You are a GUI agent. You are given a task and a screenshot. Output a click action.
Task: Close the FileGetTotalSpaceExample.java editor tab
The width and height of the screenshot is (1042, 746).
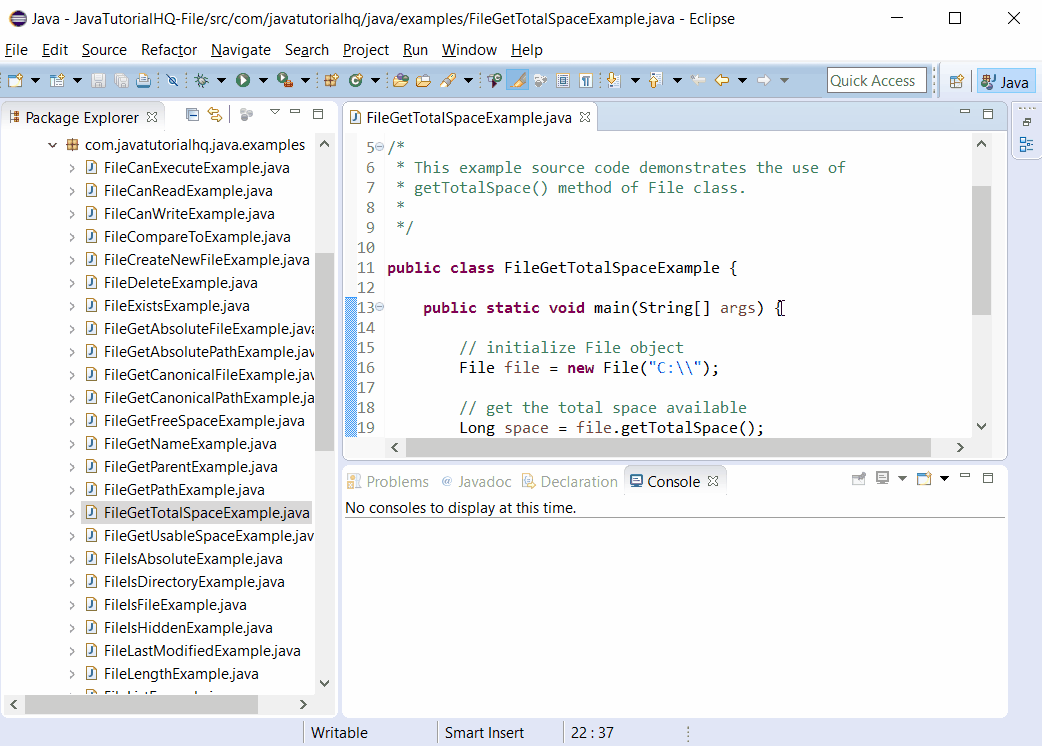click(x=585, y=117)
